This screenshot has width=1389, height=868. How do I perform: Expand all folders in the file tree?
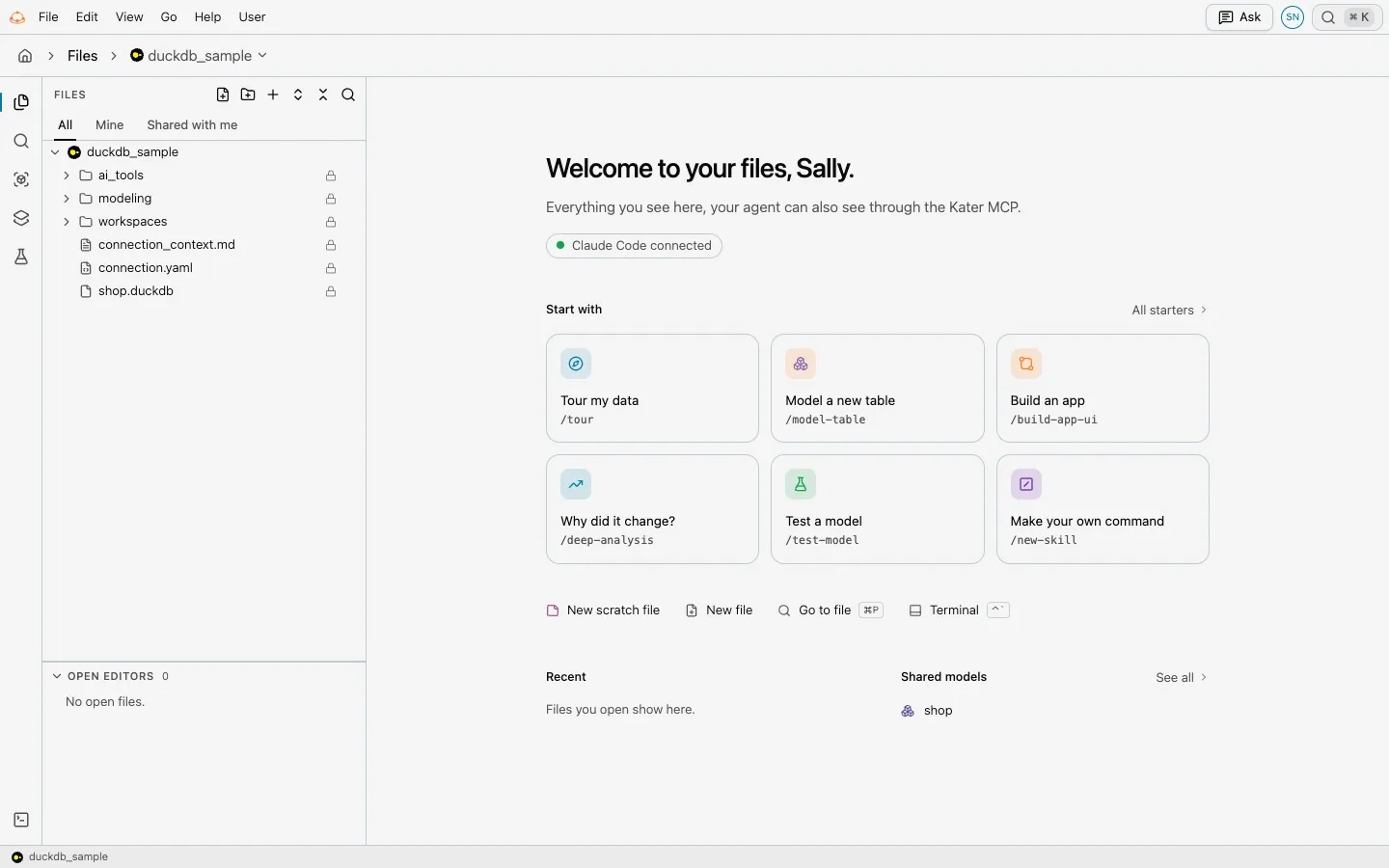[x=298, y=95]
